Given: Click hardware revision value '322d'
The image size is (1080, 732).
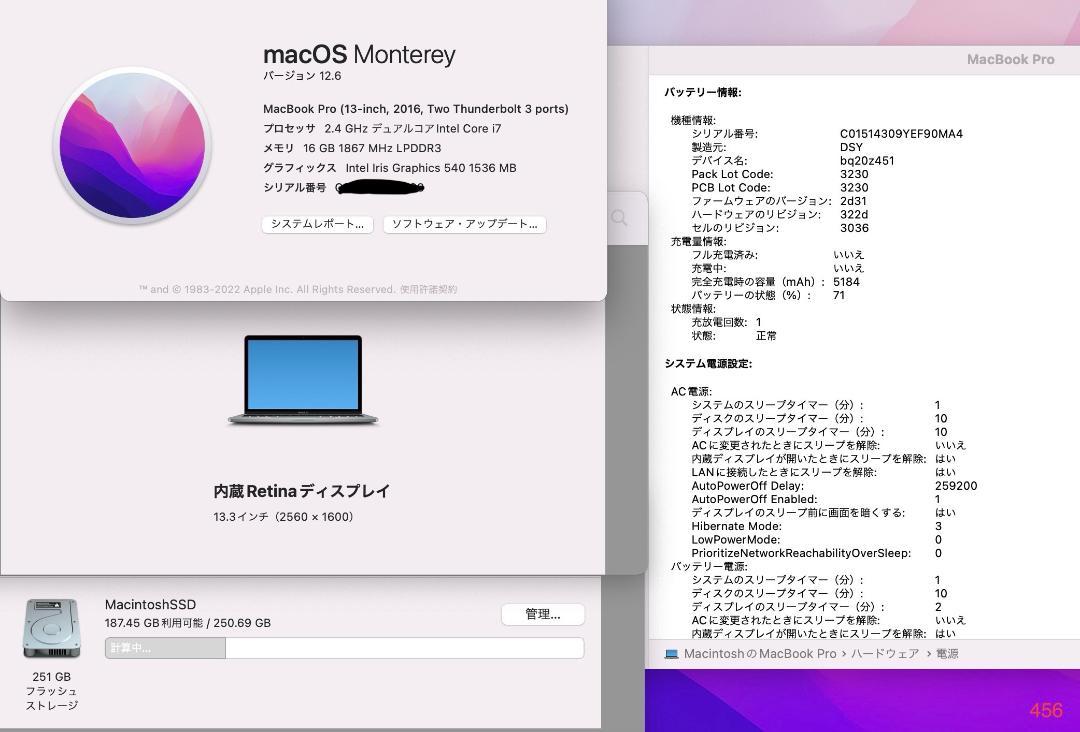Looking at the screenshot, I should pos(854,214).
